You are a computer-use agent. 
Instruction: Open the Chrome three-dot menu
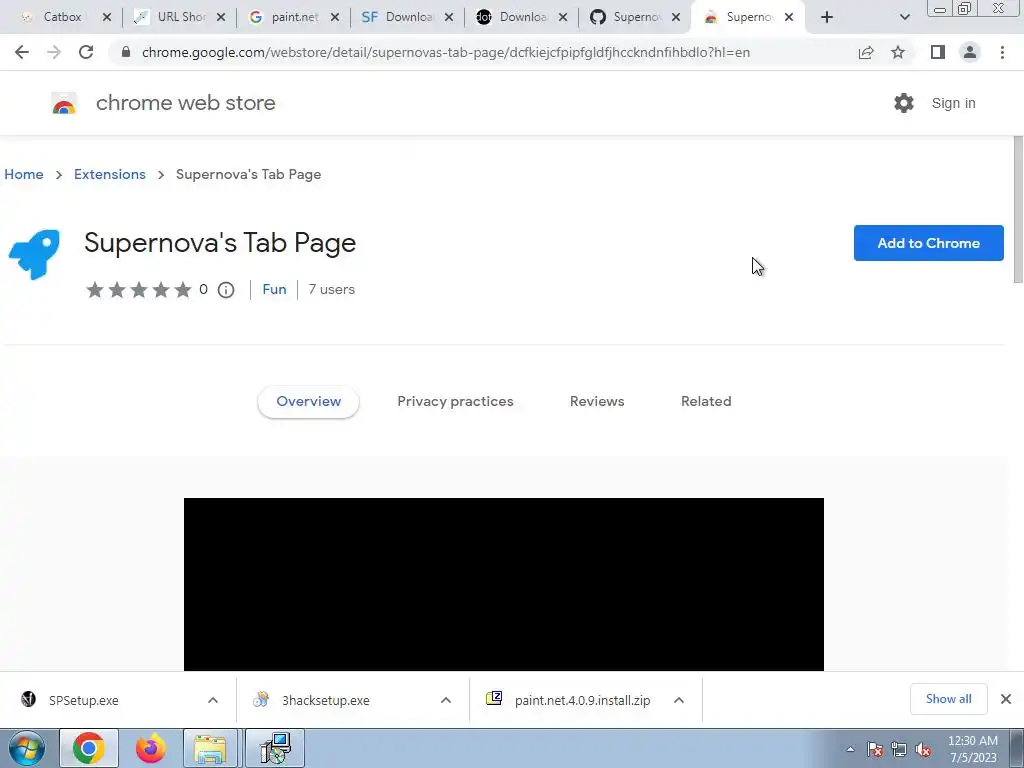coord(1002,52)
